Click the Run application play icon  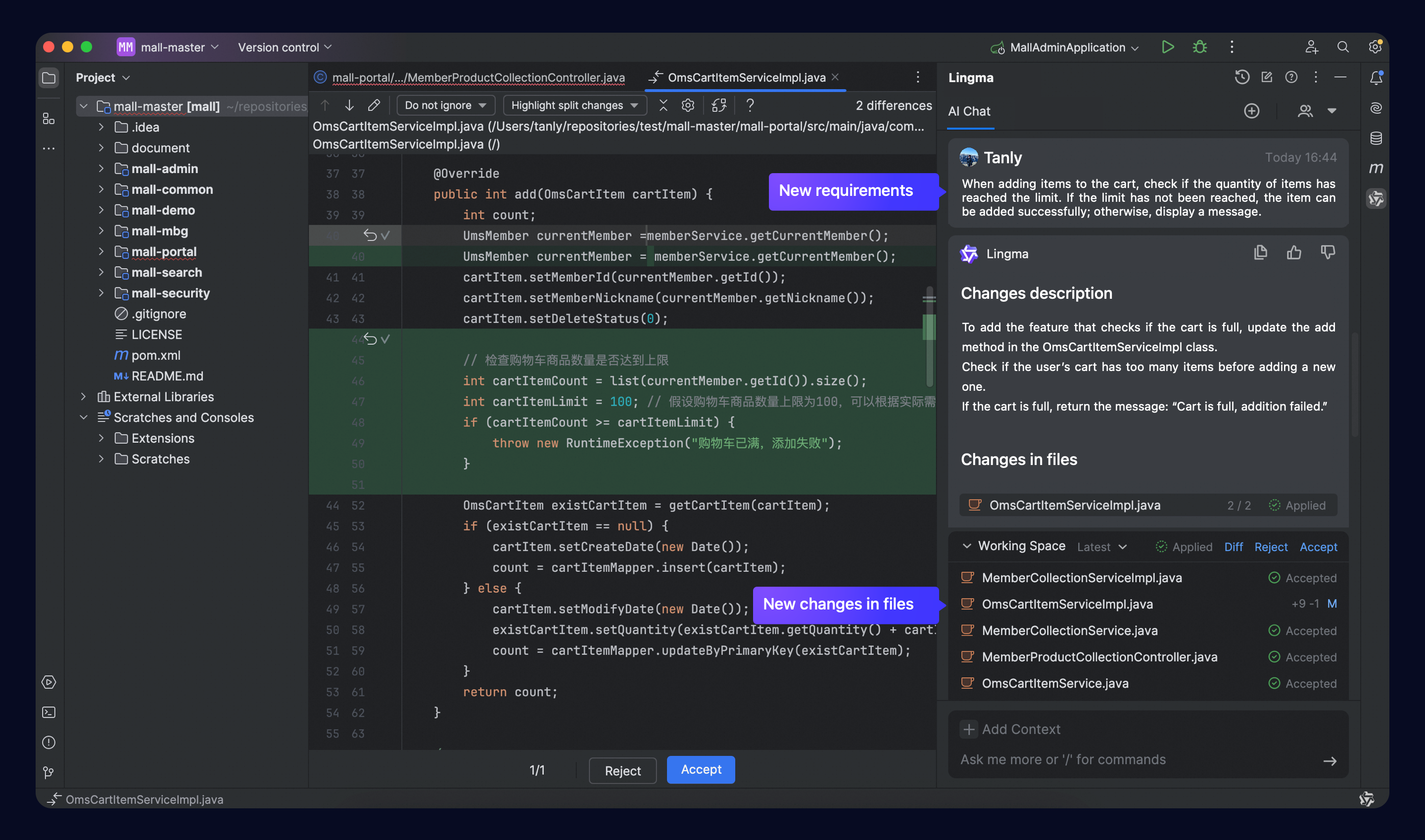[1167, 47]
